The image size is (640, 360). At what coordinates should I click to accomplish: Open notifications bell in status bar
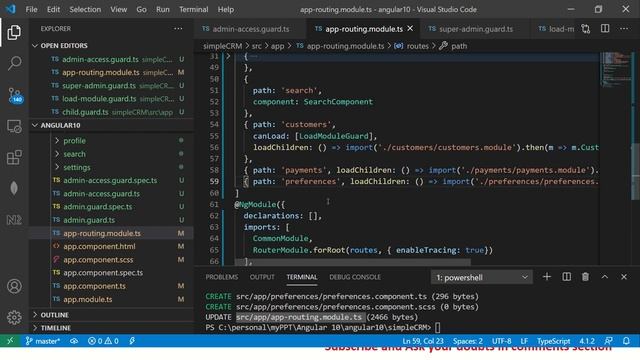point(626,341)
